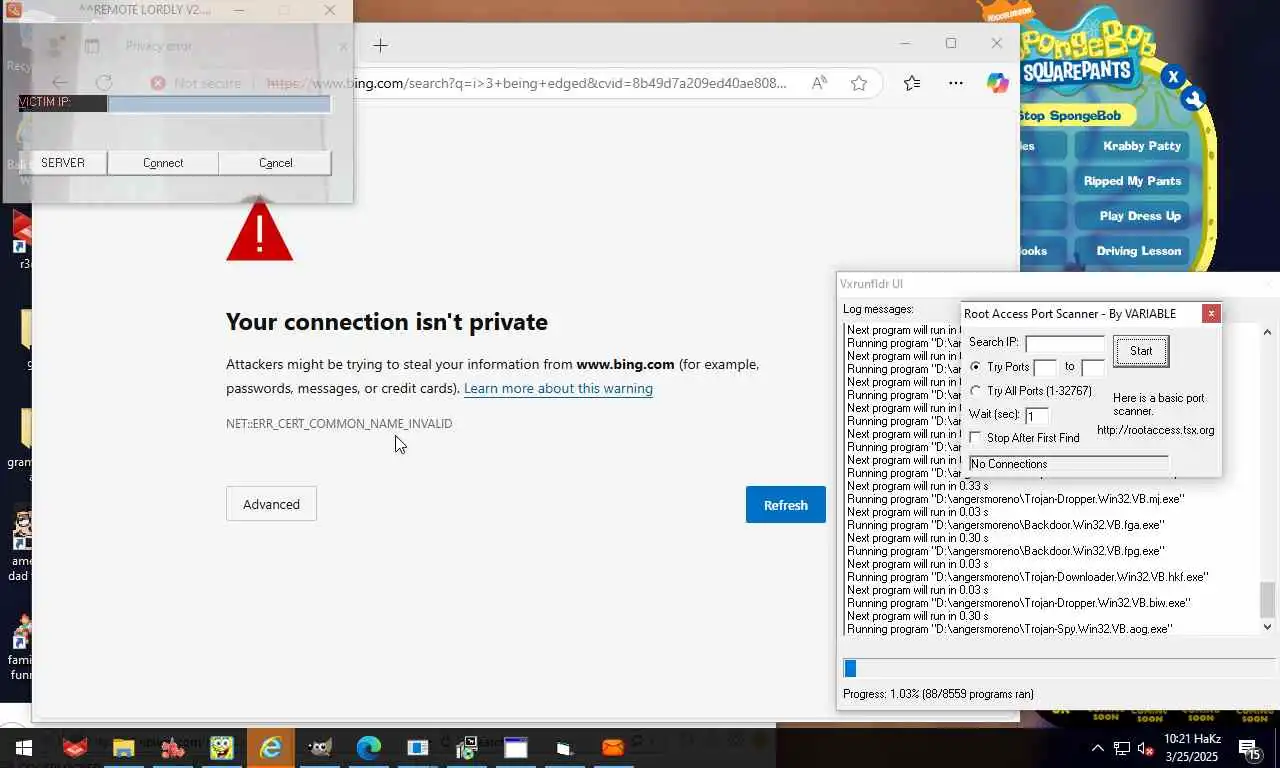Select log line Trojan-Spy.Win32.VB.aog.exe
Viewport: 1280px width, 768px height.
[1009, 628]
